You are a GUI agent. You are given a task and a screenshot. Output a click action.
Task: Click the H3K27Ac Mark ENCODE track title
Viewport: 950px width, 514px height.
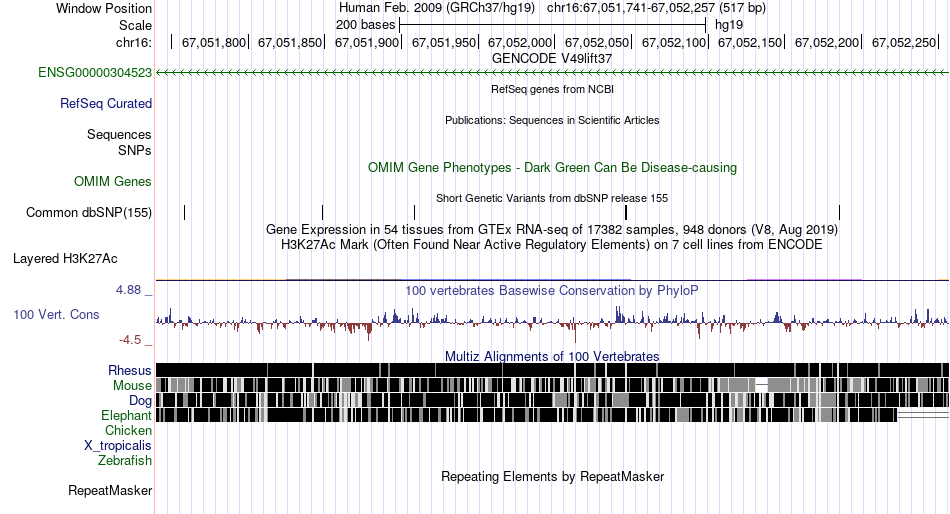(x=552, y=245)
